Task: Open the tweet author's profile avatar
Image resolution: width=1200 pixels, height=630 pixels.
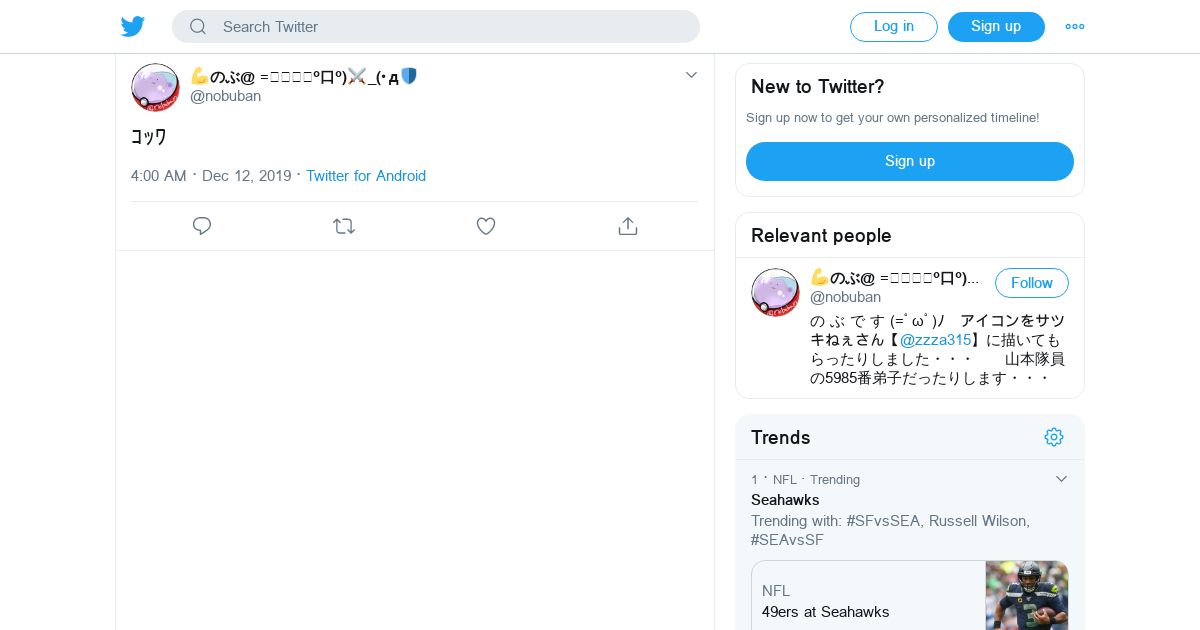Action: click(155, 87)
